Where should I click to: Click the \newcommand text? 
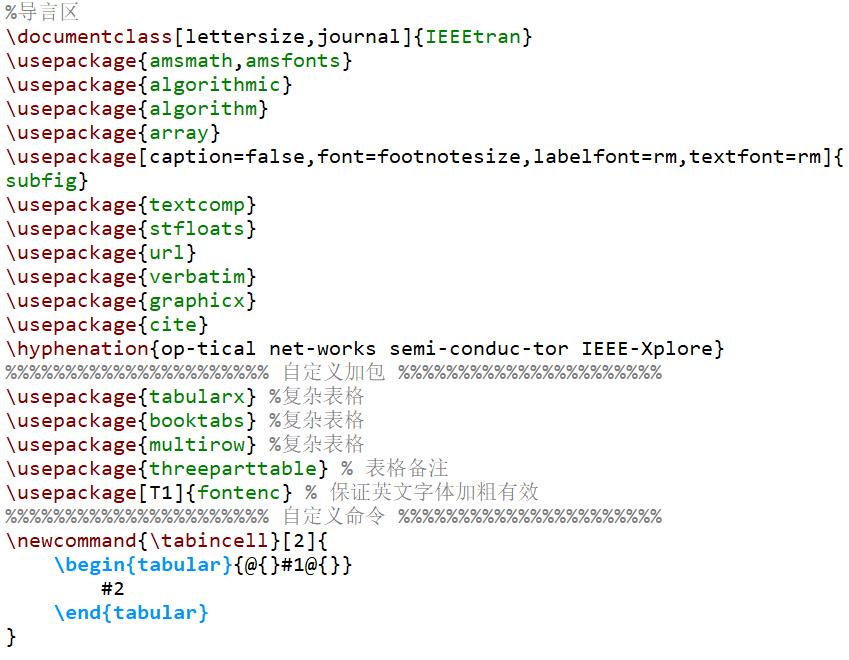pos(71,540)
